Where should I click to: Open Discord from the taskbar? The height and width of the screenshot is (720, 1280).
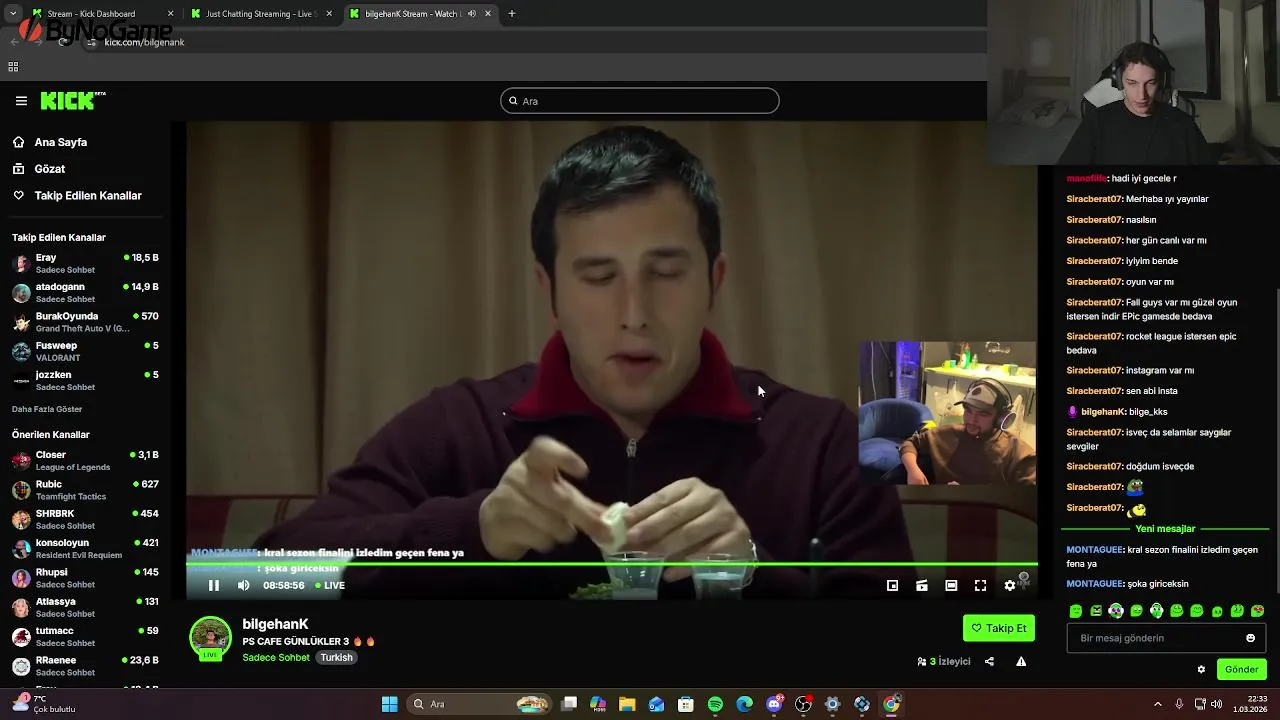pyautogui.click(x=774, y=704)
